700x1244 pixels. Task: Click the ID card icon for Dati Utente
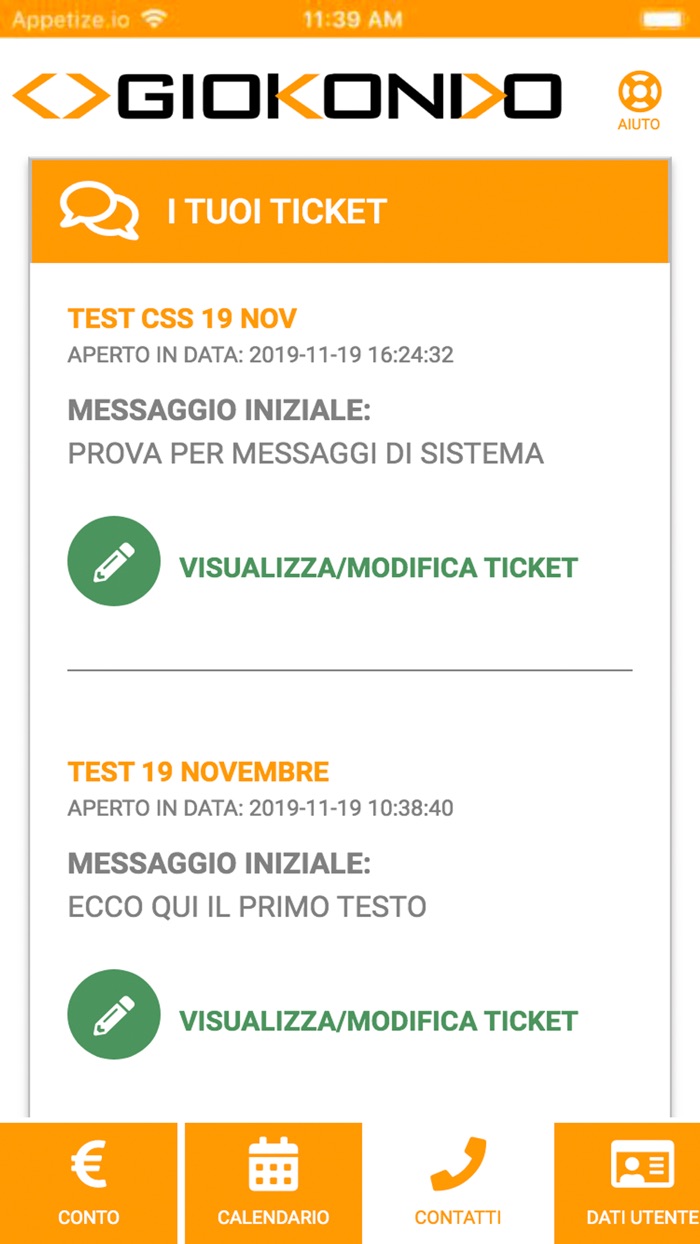click(x=641, y=1165)
